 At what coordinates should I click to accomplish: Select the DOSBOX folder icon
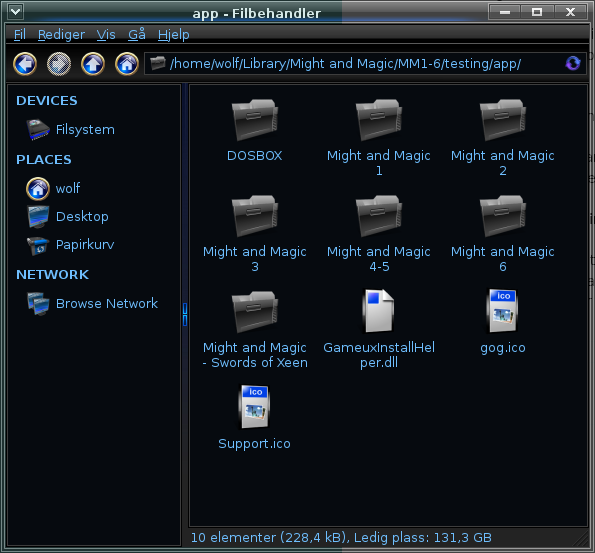(255, 120)
